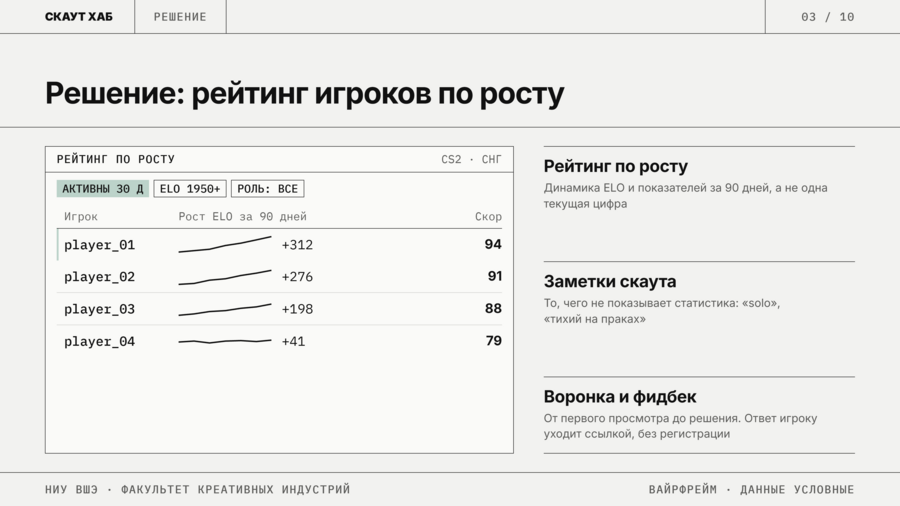Screen dimensions: 900x506
Task: Click the score 94 cell
Action: click(493, 244)
